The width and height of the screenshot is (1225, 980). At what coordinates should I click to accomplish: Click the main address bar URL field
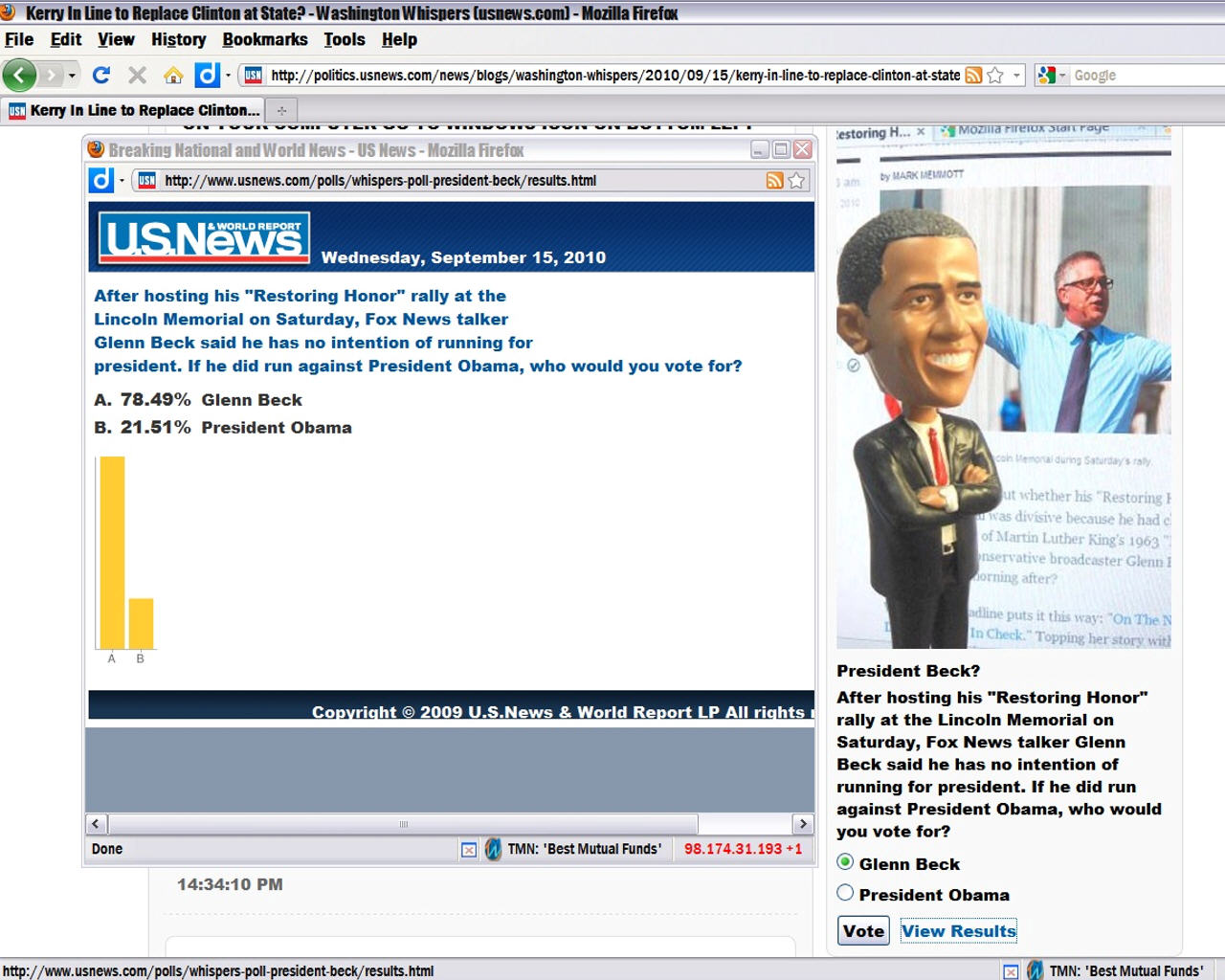pyautogui.click(x=615, y=76)
